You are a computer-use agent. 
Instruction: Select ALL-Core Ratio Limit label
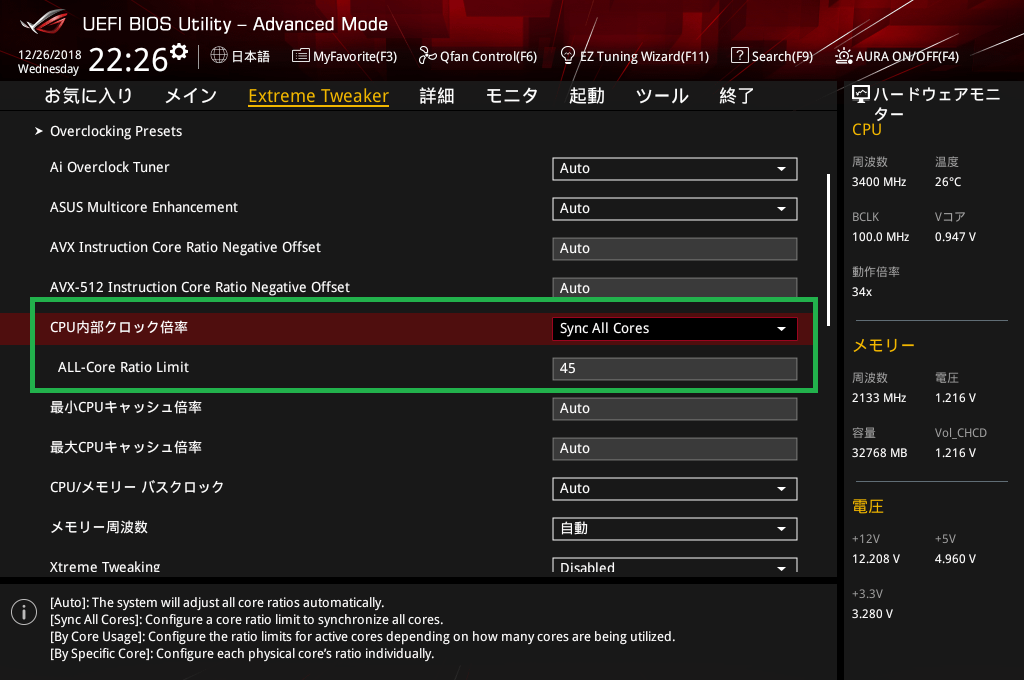click(123, 367)
